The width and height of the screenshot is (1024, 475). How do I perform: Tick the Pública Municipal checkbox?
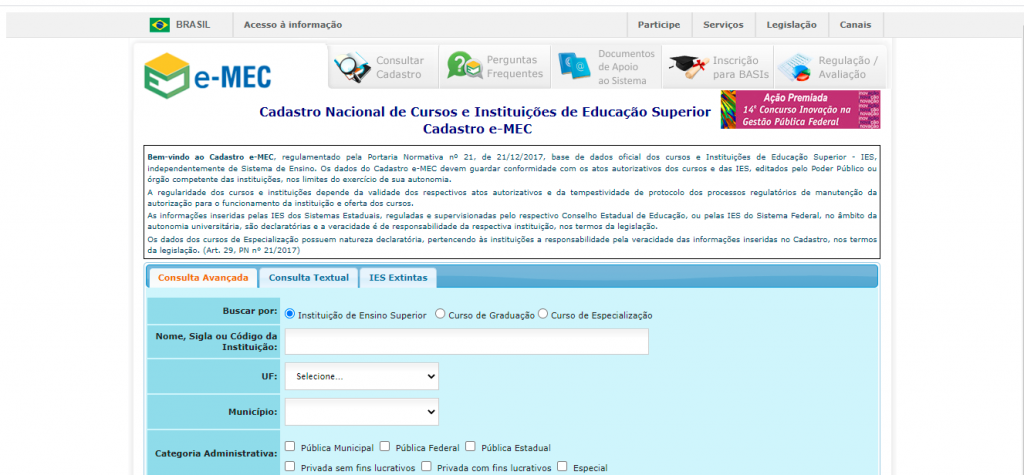click(290, 447)
